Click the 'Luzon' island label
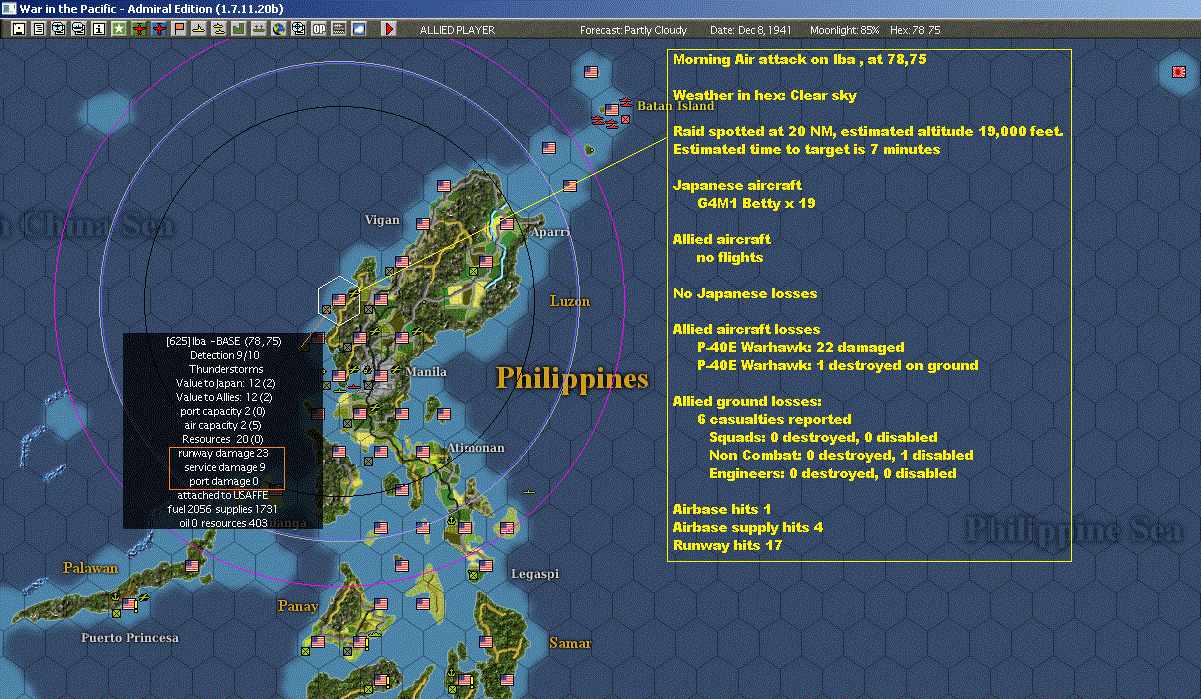The width and height of the screenshot is (1201, 699). [x=570, y=301]
